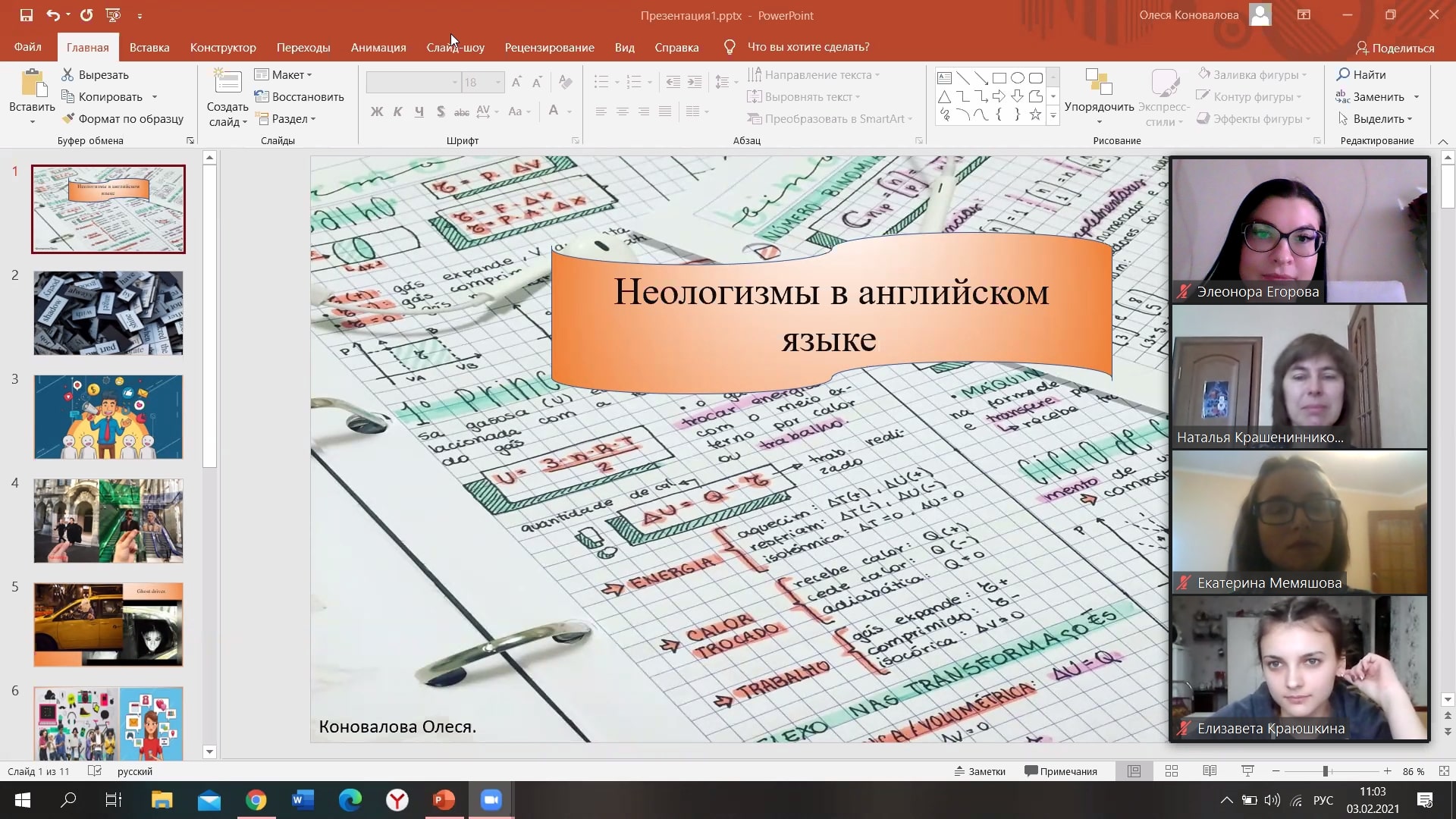Click Reset (Восстановить) slide button
The image size is (1456, 819).
300,97
